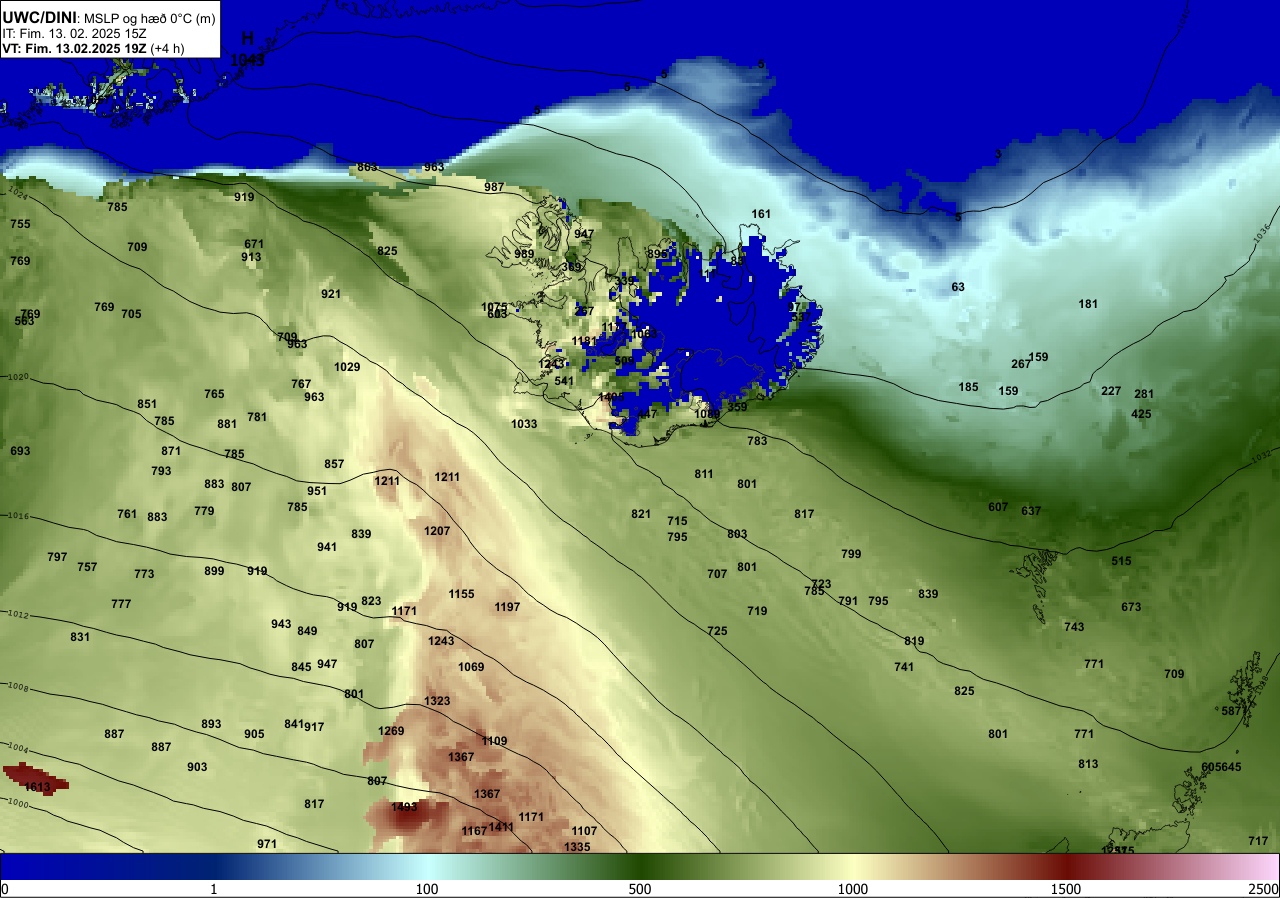Viewport: 1280px width, 898px height.
Task: Click the 500 label on color scale
Action: (640, 890)
